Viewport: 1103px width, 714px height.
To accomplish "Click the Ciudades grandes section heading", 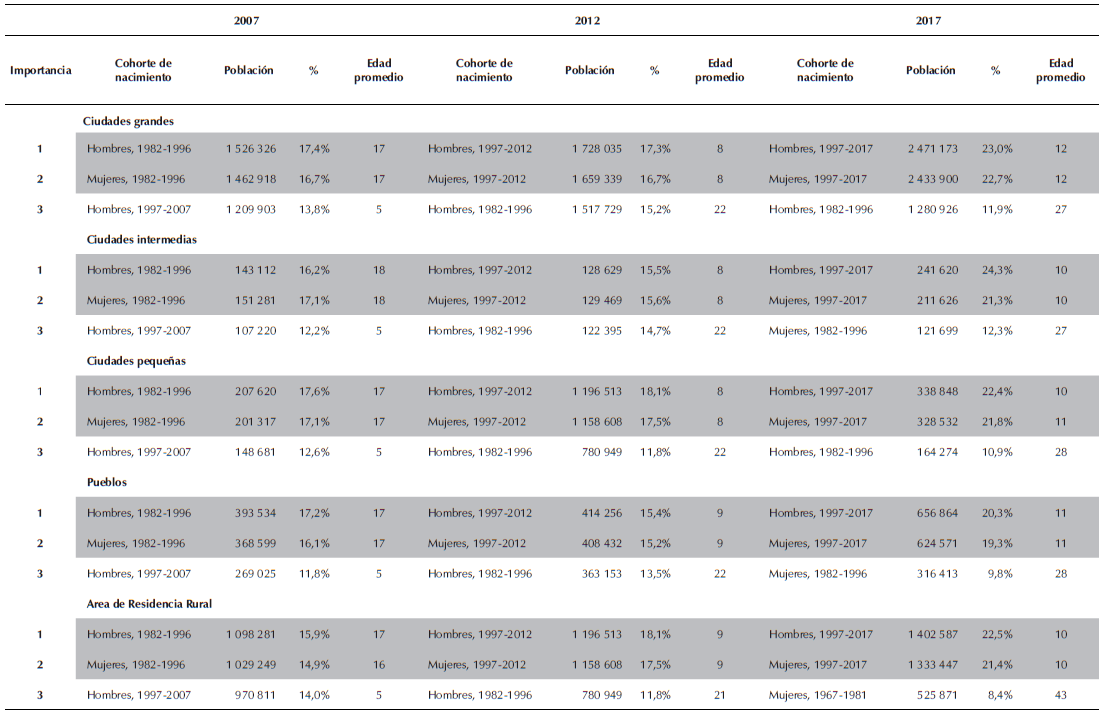I will (128, 120).
